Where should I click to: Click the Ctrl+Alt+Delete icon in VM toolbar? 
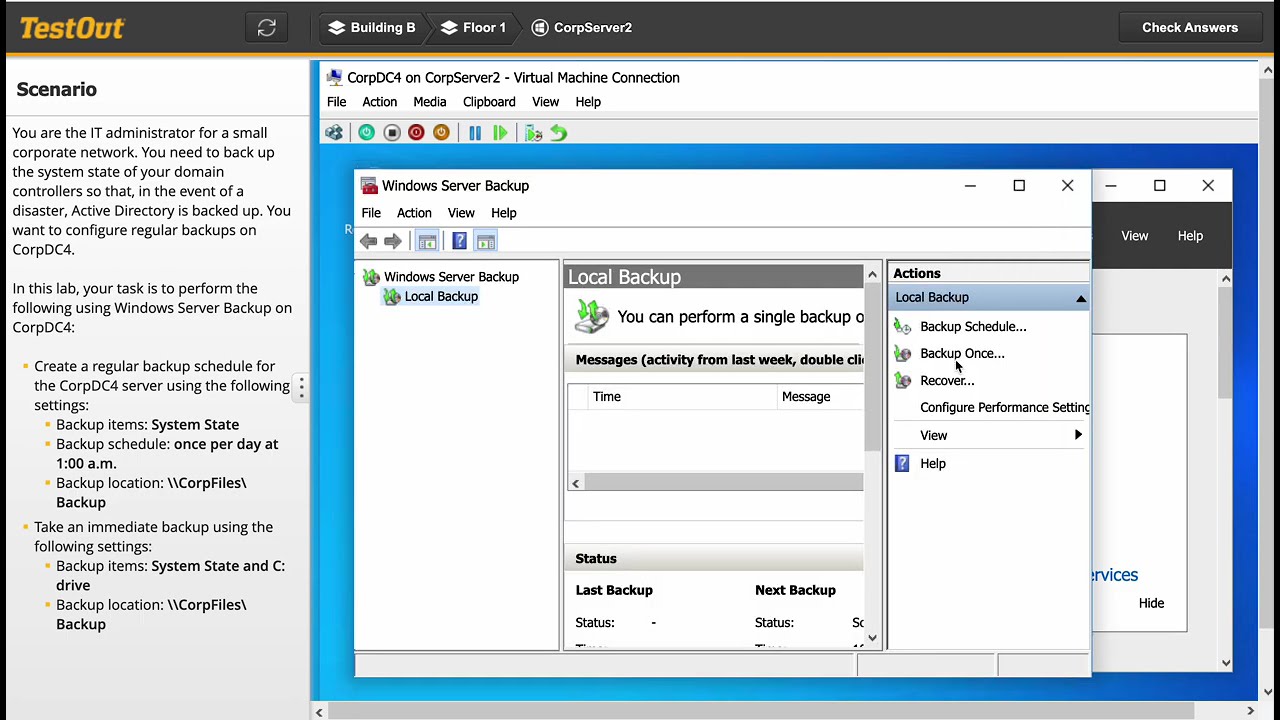tap(334, 133)
